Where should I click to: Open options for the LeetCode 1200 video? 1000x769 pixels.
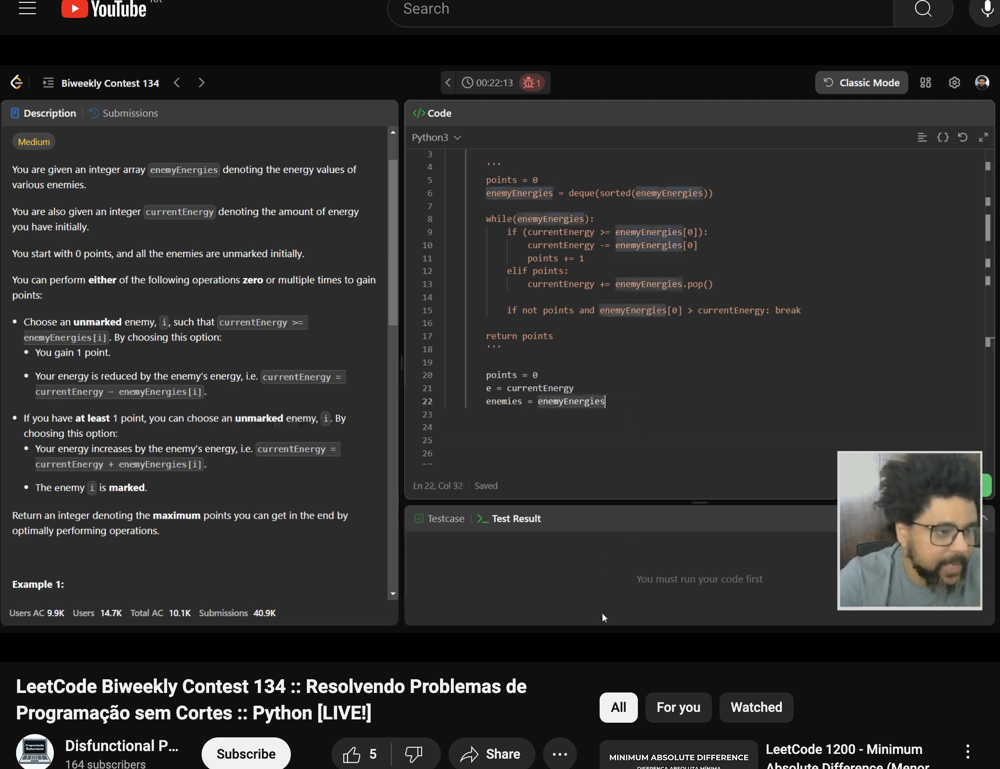pos(967,751)
